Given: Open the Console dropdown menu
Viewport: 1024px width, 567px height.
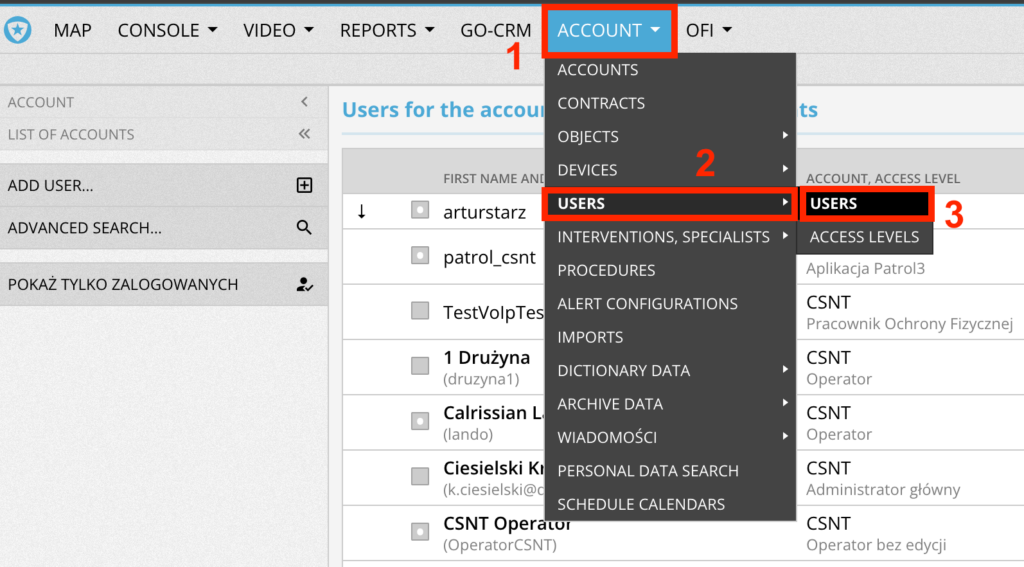Looking at the screenshot, I should coord(167,30).
